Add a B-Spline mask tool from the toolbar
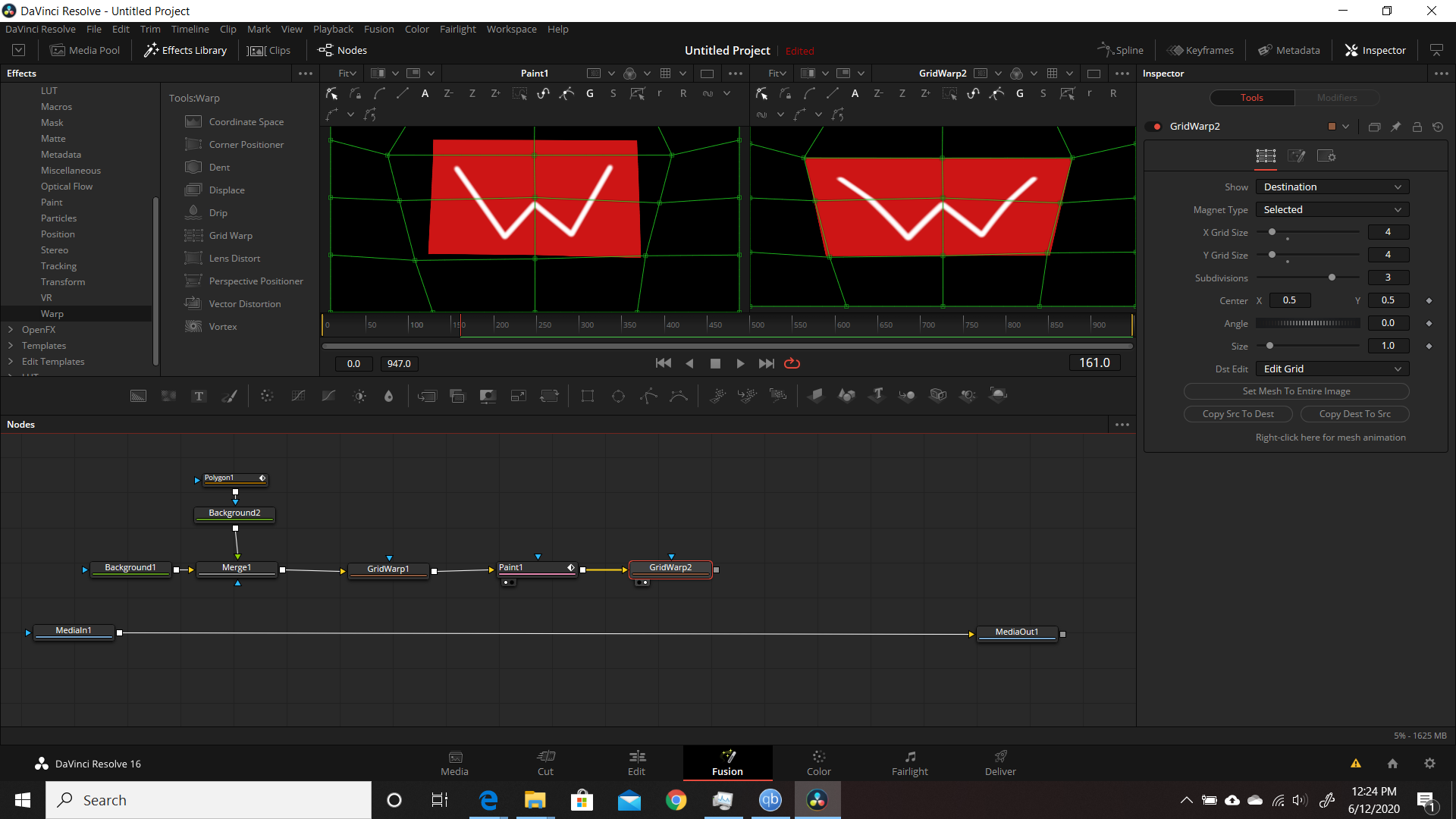 click(679, 396)
